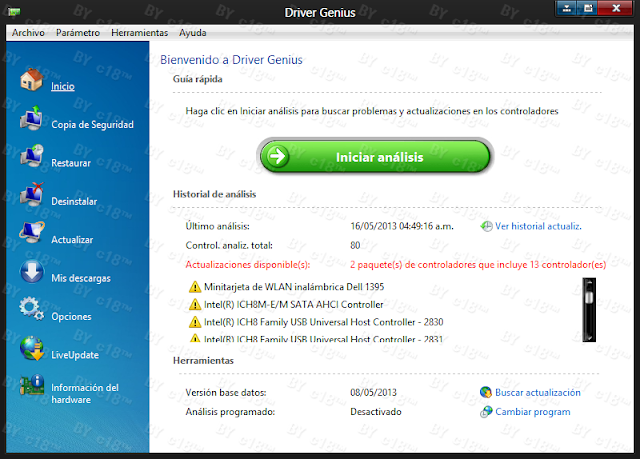Click the driver list scrollbar up arrow

(589, 282)
